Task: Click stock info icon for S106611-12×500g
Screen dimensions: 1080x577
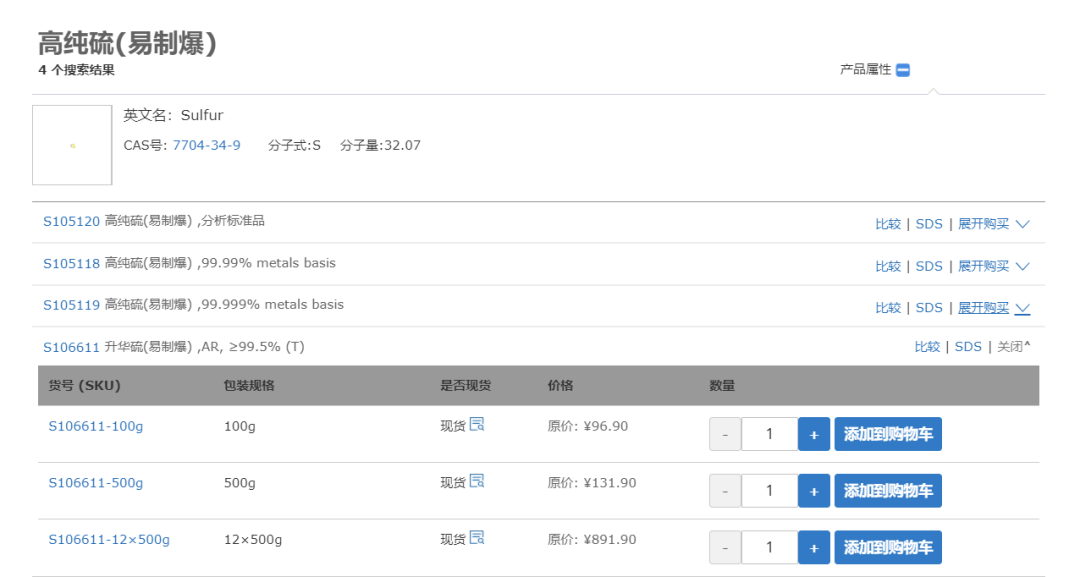Action: click(x=477, y=538)
